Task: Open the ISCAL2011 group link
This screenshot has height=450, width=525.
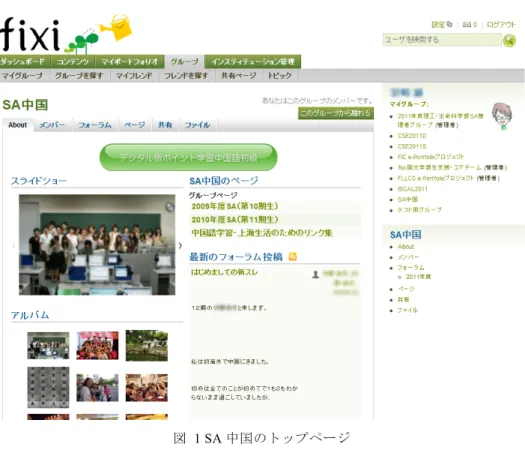Action: [412, 189]
